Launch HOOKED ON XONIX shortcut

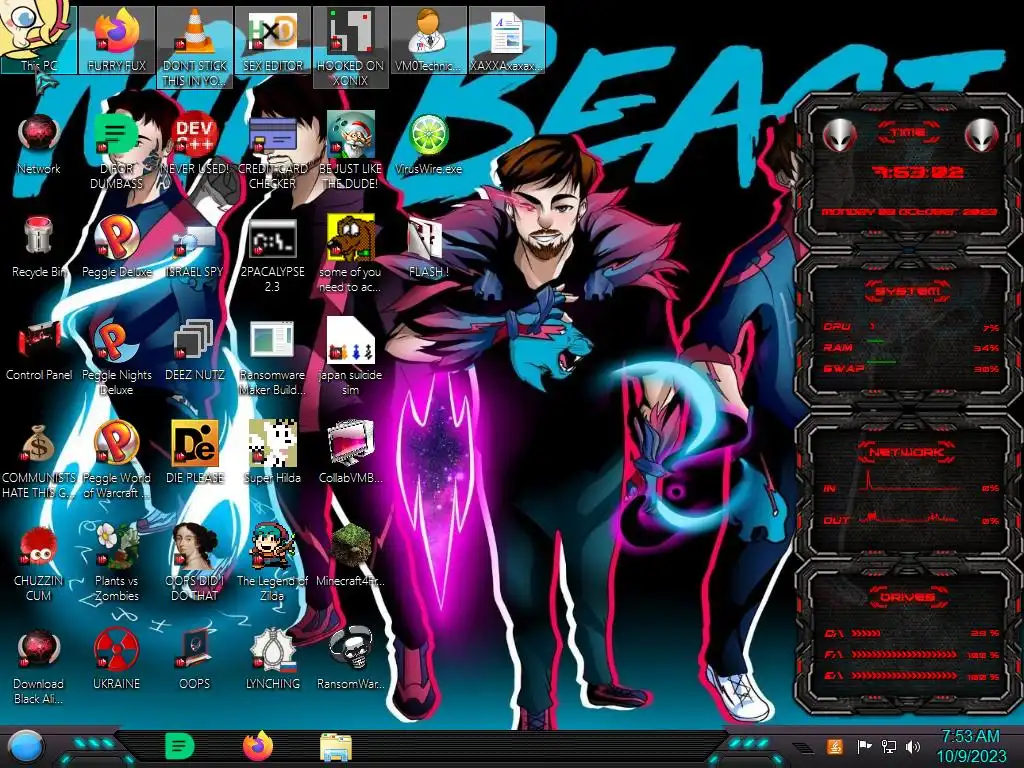tap(351, 48)
